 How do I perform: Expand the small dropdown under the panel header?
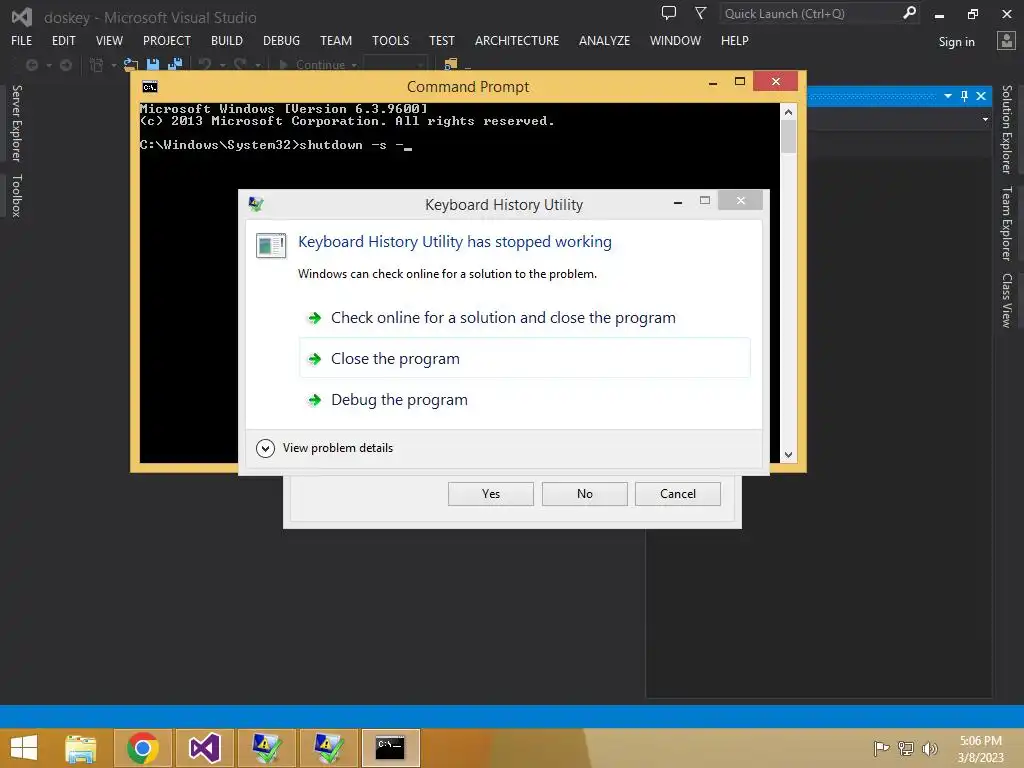pos(985,120)
